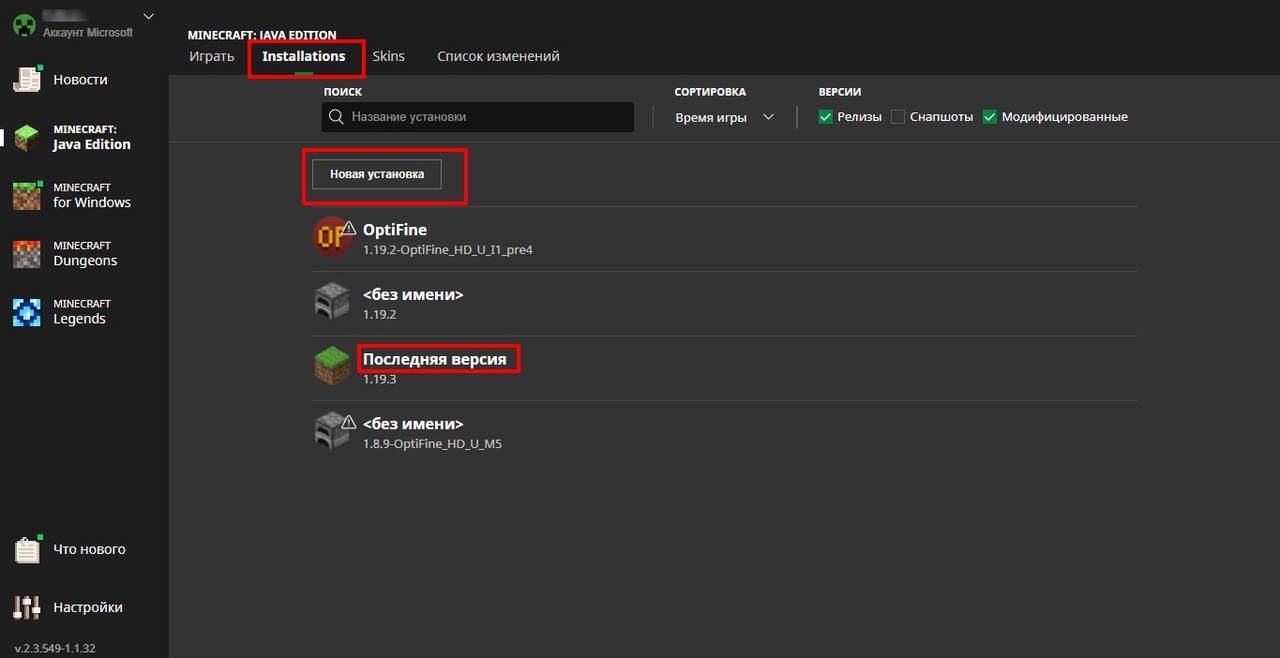The height and width of the screenshot is (658, 1280).
Task: Click the OptiFine installation icon
Action: [x=331, y=237]
